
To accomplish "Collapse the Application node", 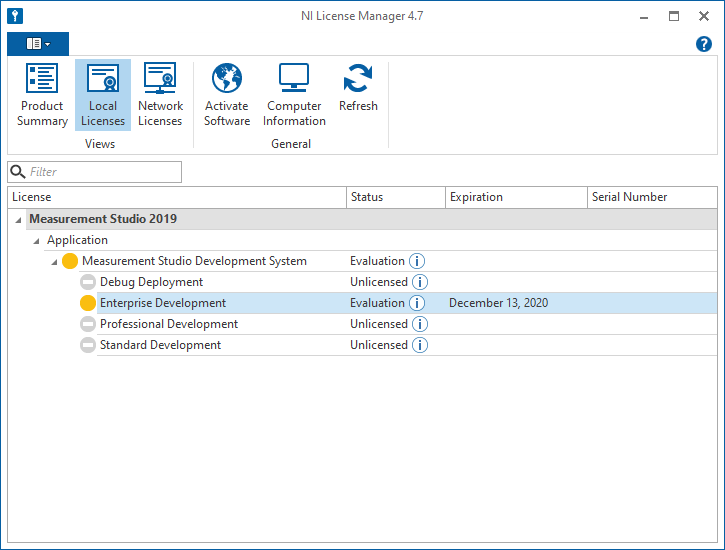I will [37, 241].
